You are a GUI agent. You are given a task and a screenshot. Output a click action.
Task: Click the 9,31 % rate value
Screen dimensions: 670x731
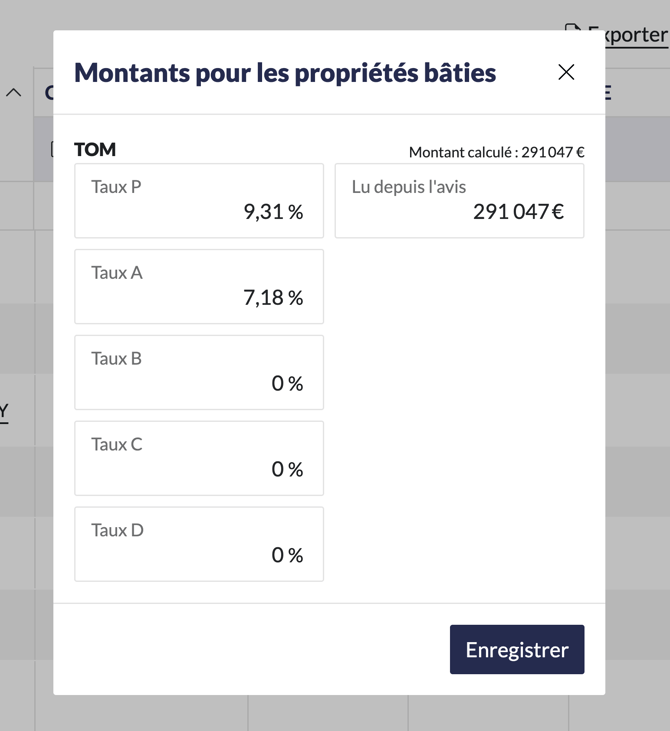(x=273, y=212)
